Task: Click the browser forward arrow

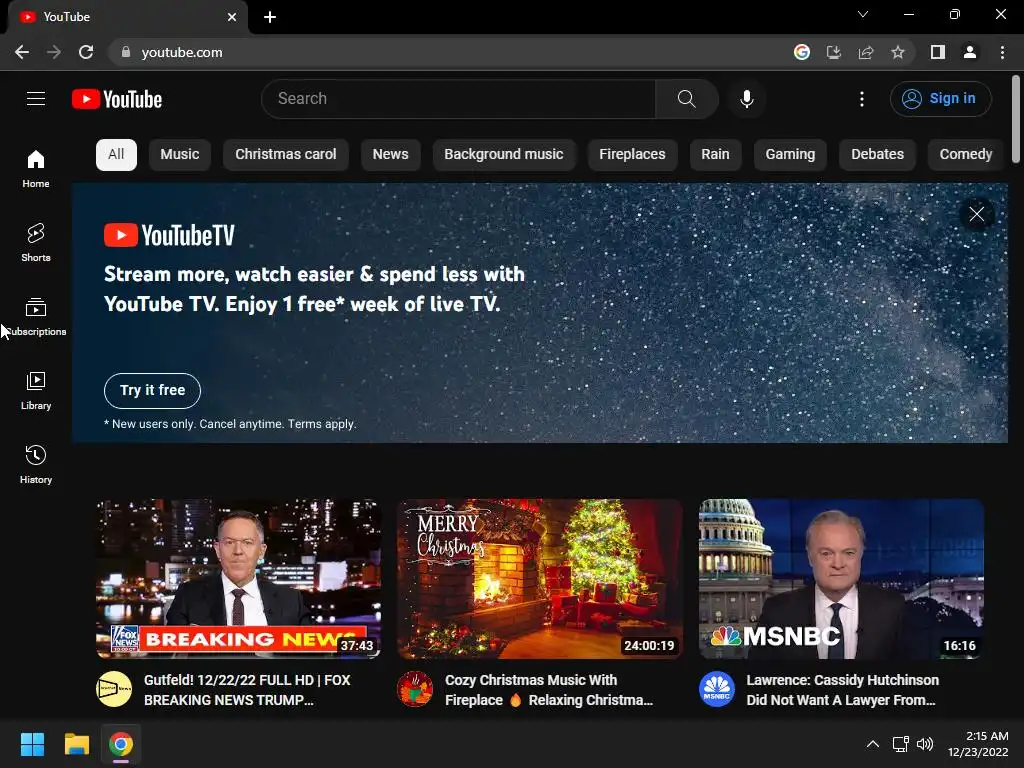Action: pos(54,52)
